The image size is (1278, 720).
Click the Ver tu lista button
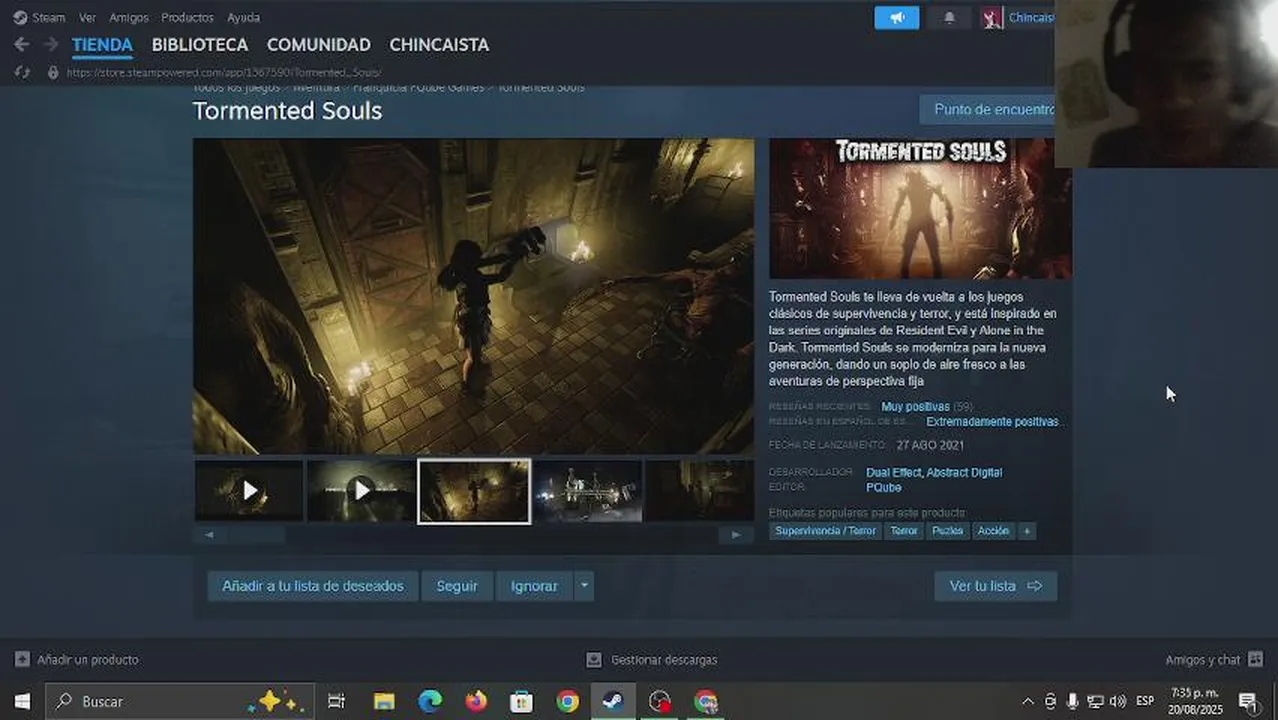pyautogui.click(x=995, y=586)
